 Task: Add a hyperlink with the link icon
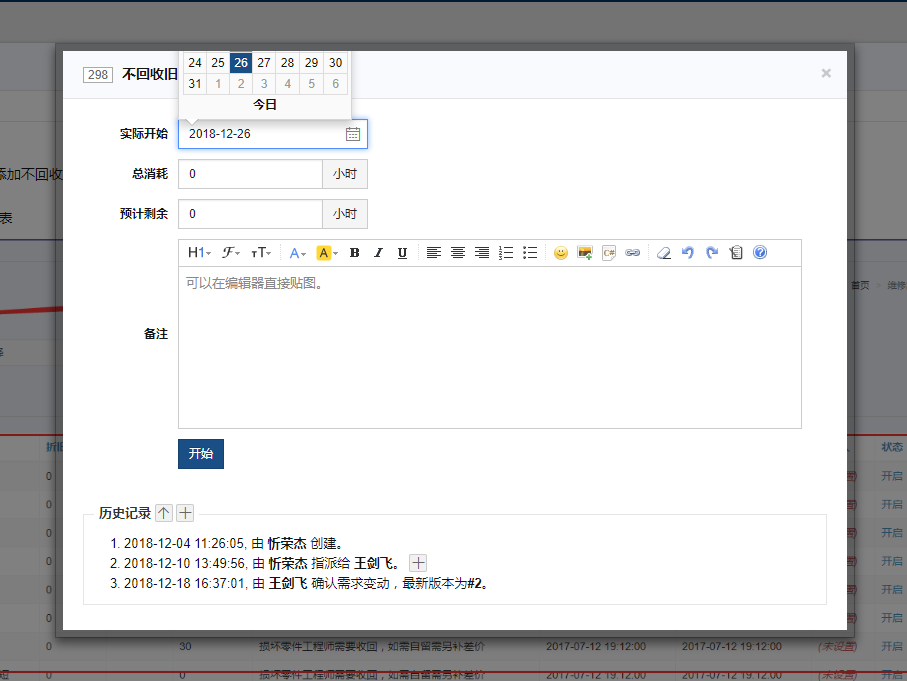(632, 253)
